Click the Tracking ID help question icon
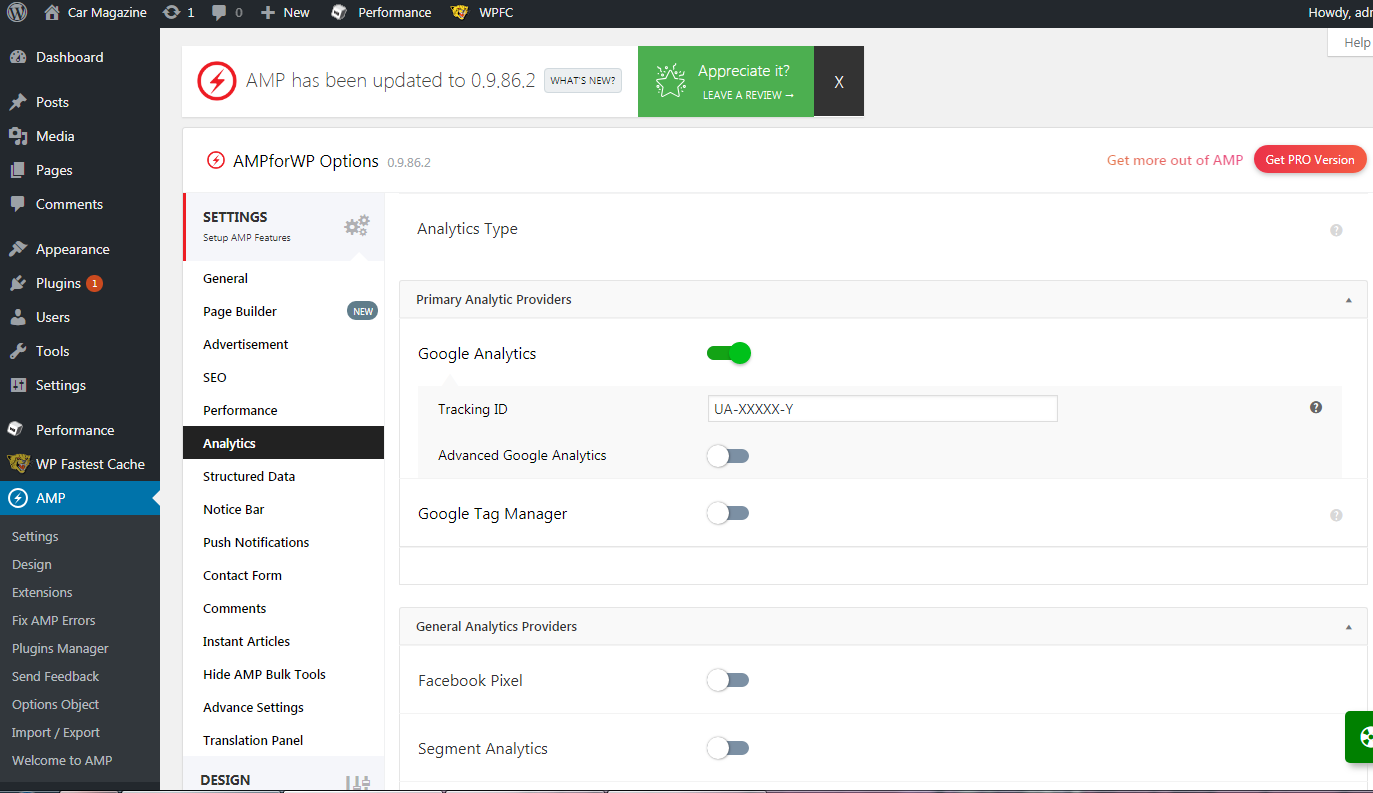 [1316, 408]
